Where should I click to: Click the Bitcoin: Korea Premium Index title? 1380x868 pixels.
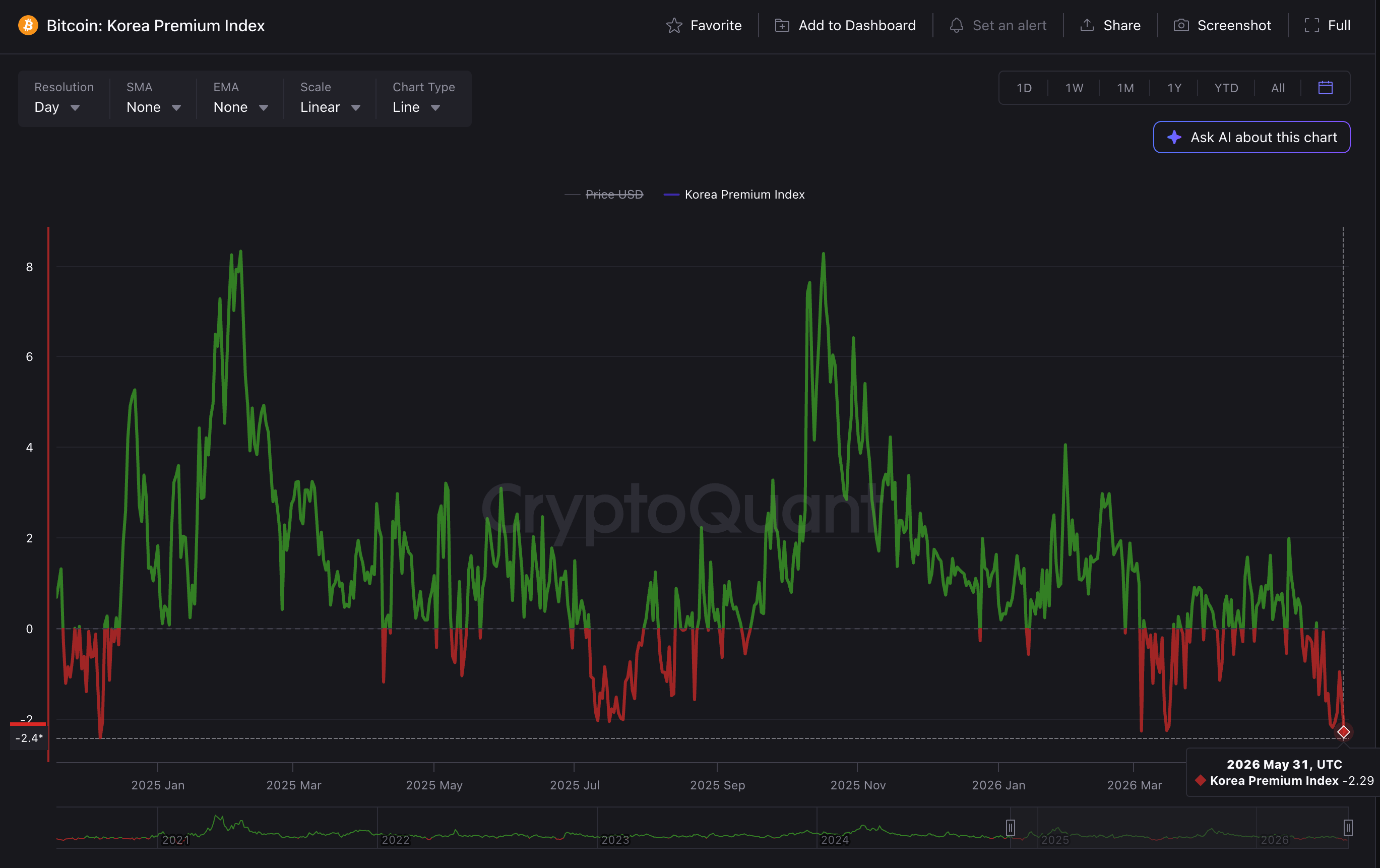click(x=155, y=25)
